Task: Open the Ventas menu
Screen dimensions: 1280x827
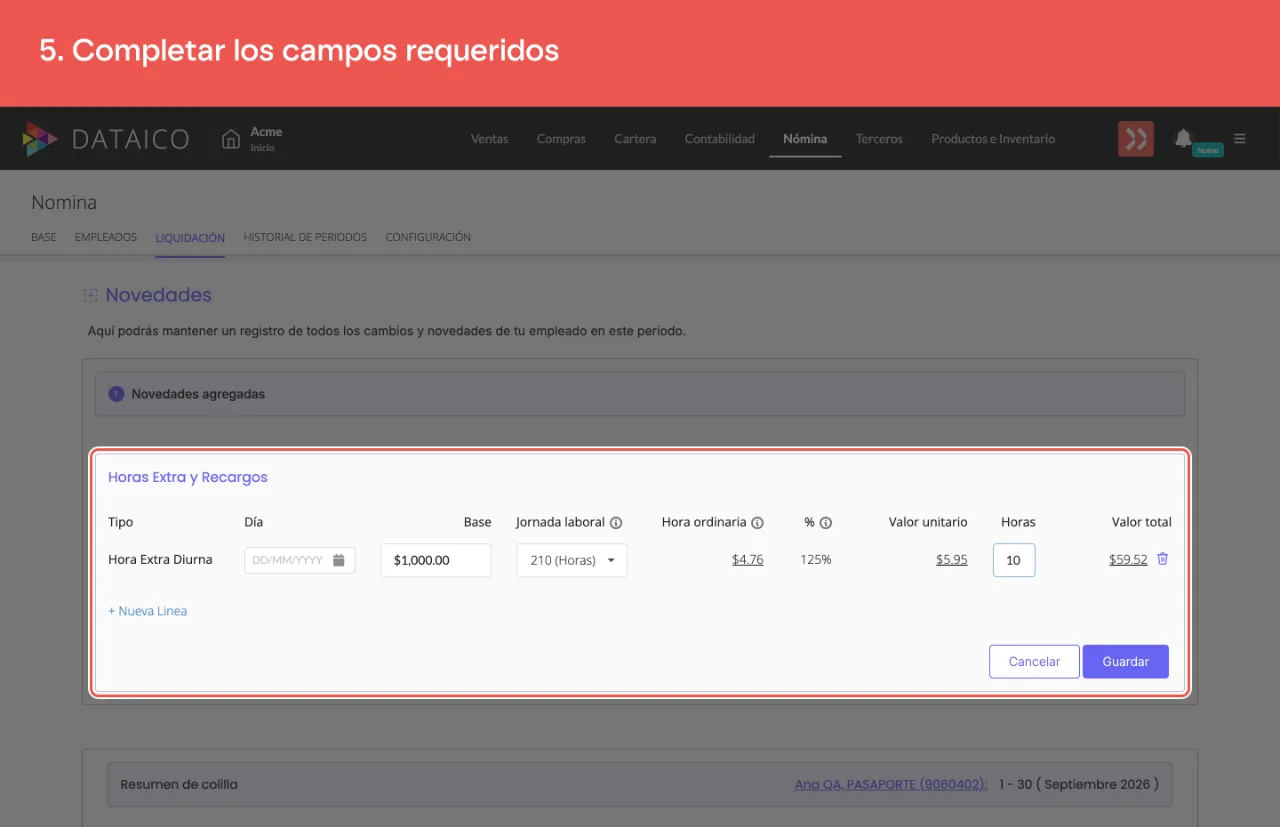Action: point(490,139)
